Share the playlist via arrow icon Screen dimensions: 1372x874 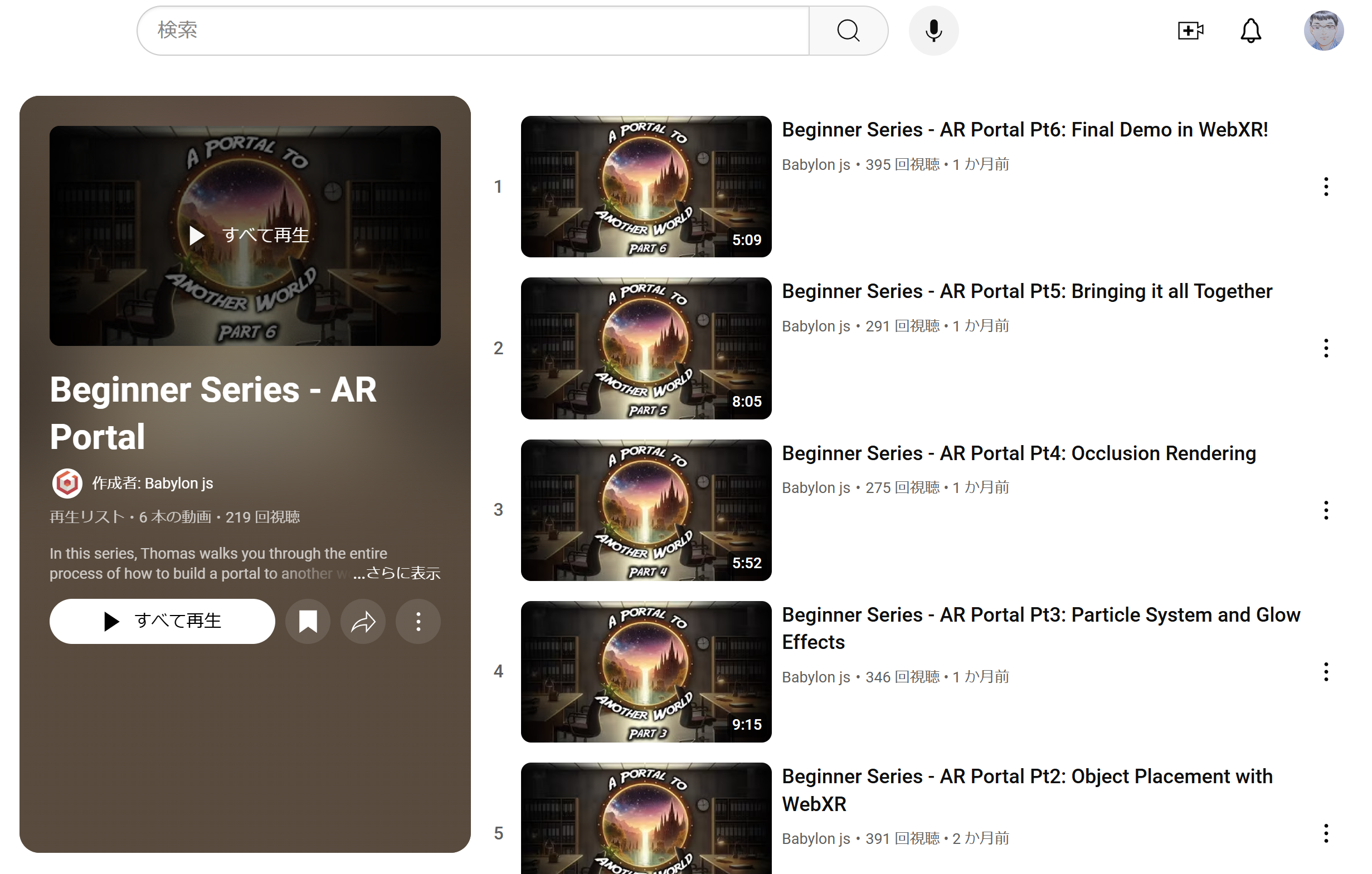point(363,621)
